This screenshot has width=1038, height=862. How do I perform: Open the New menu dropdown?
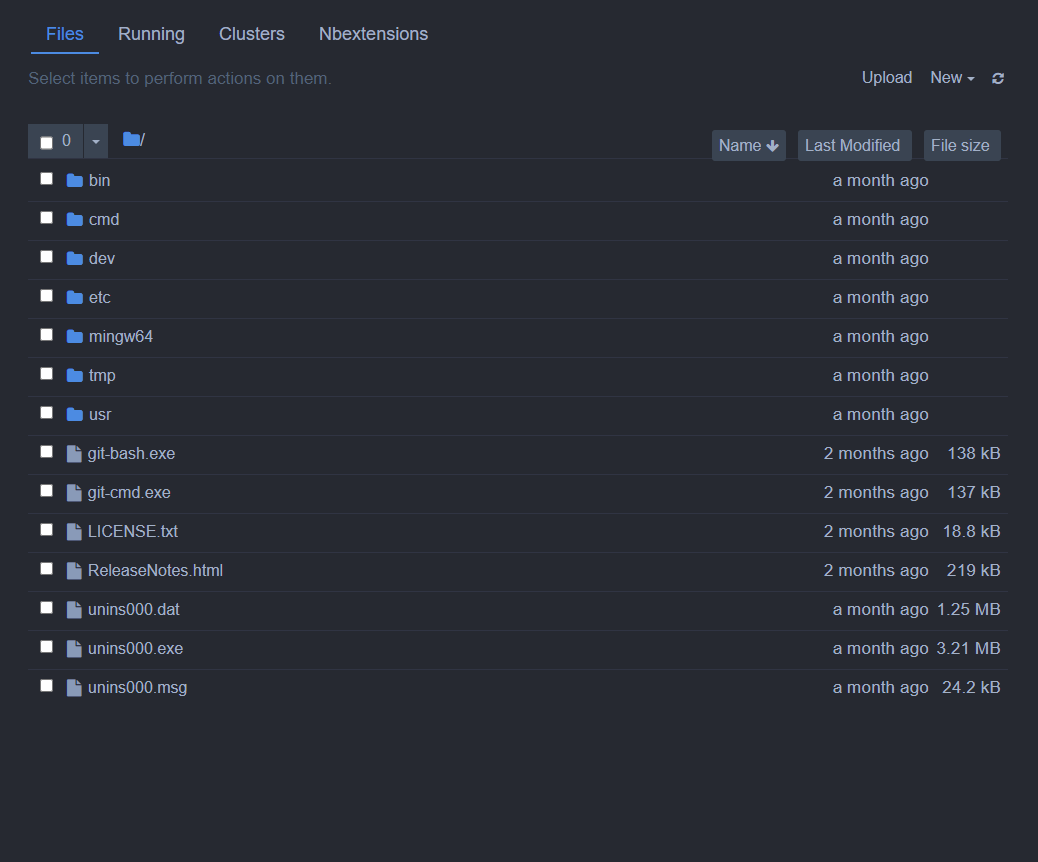click(x=951, y=77)
